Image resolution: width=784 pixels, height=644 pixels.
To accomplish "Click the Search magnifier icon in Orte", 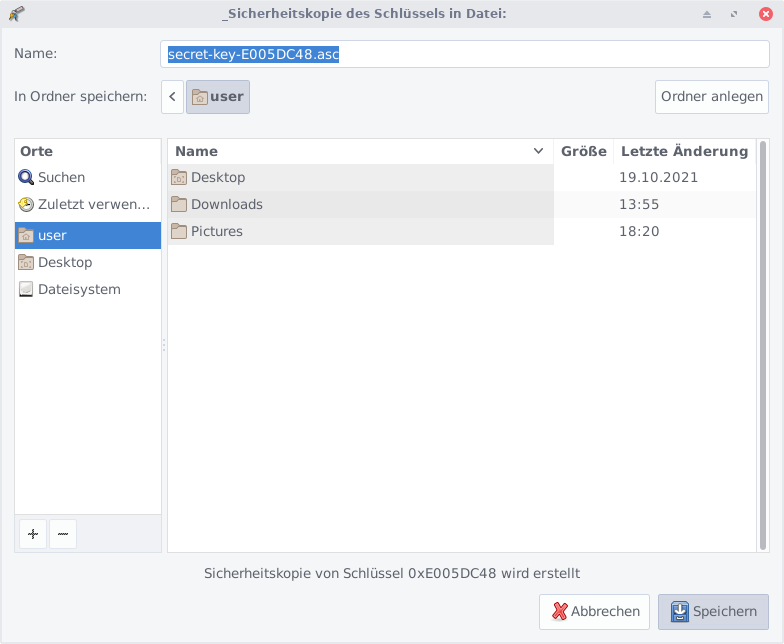I will click(x=26, y=178).
